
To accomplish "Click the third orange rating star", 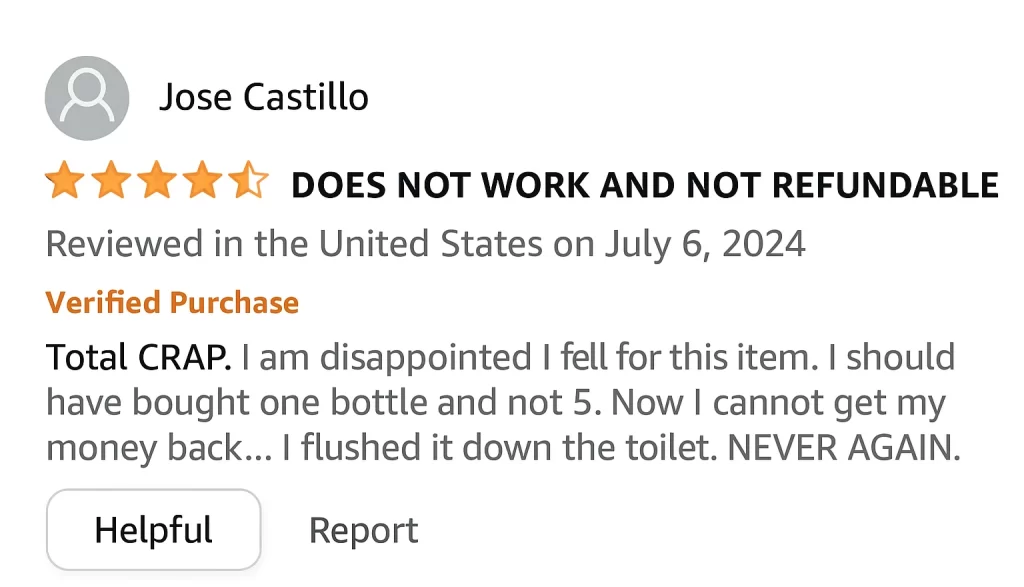I will [x=156, y=183].
